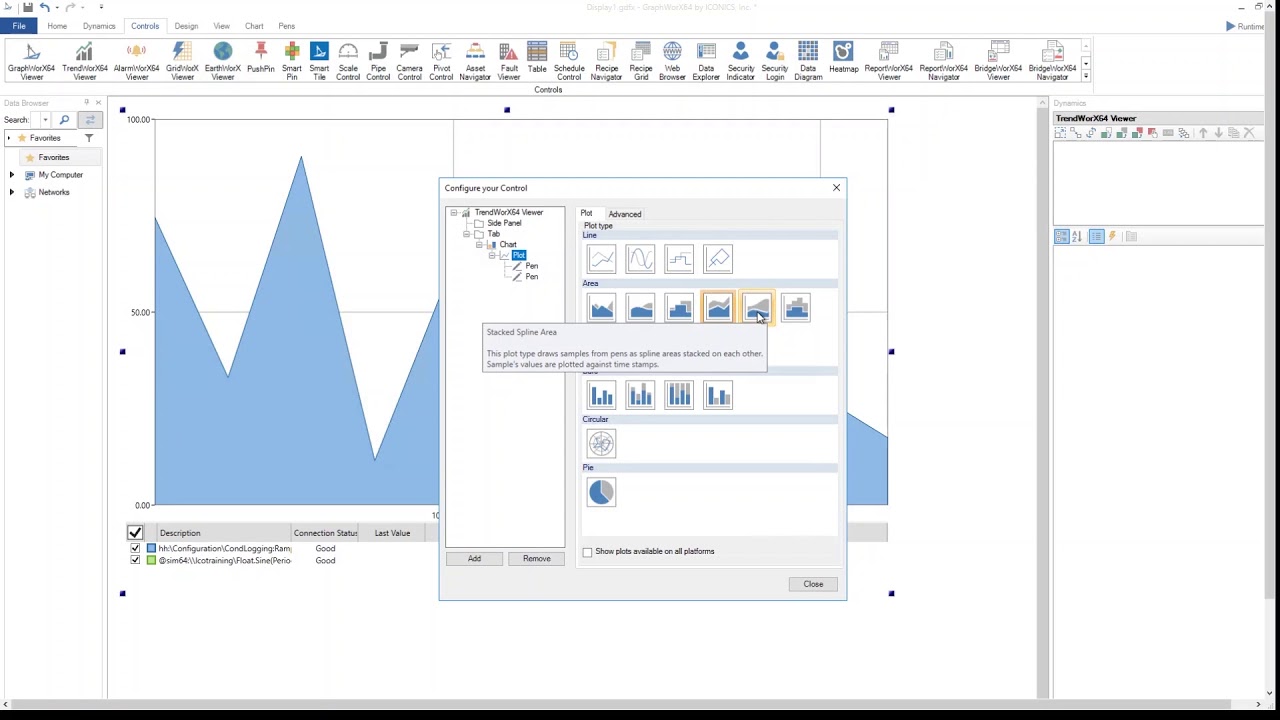This screenshot has height=720, width=1280.
Task: Open the File menu
Action: (19, 26)
